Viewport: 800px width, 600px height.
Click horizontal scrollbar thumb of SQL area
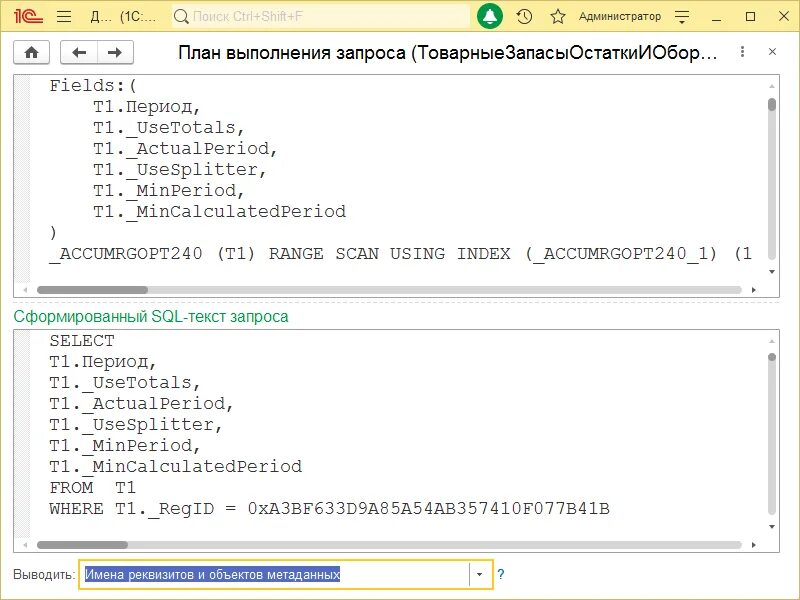82,545
